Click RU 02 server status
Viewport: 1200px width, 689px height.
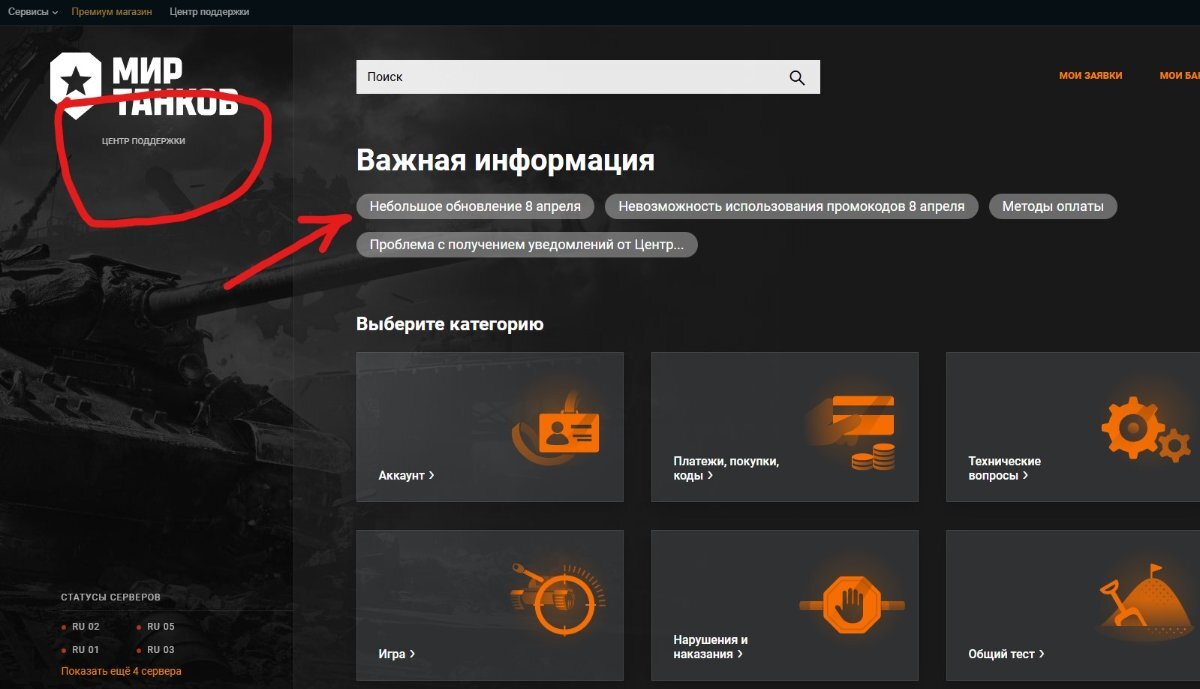tap(81, 627)
